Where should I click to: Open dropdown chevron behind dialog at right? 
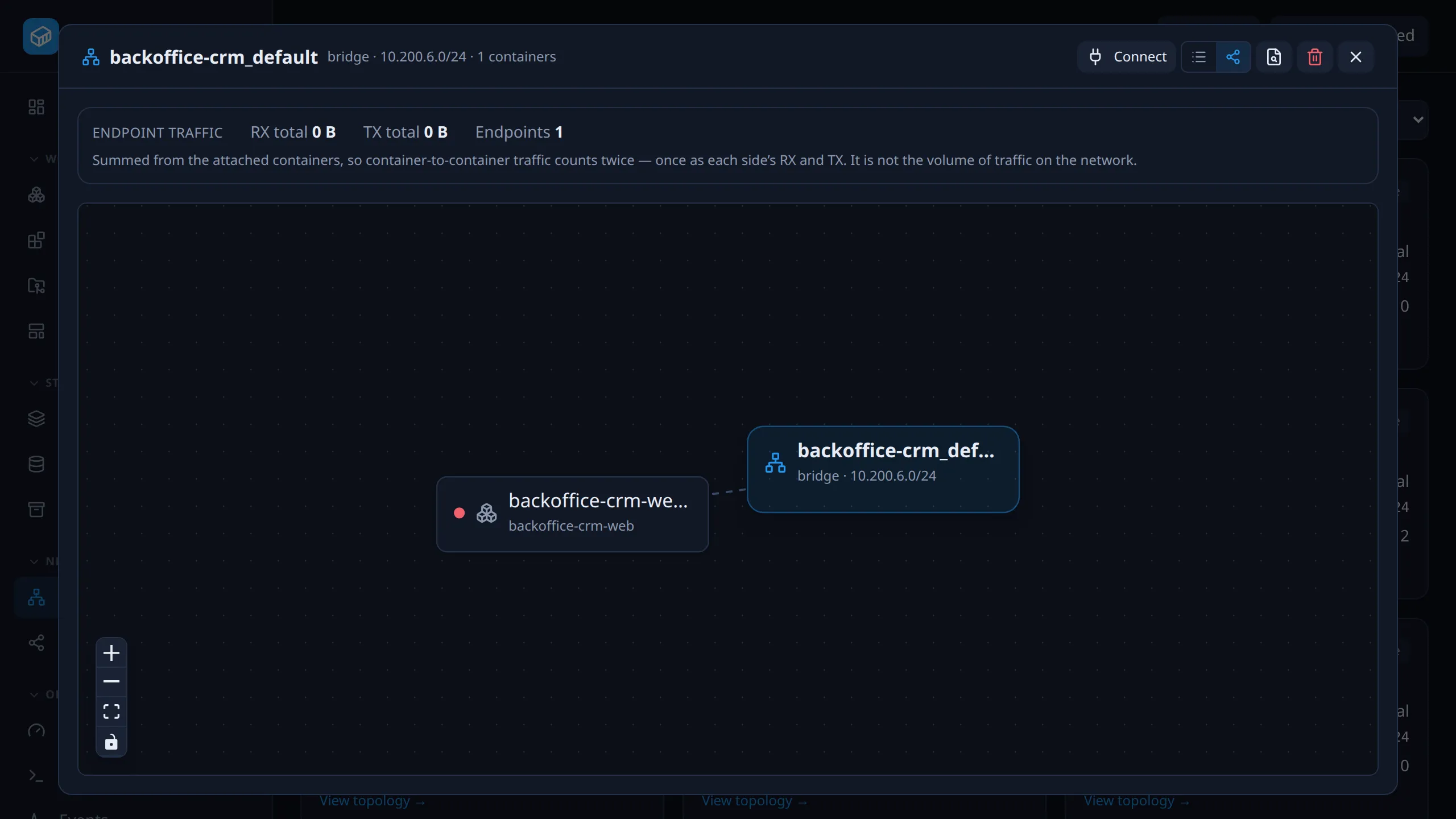pos(1418,119)
